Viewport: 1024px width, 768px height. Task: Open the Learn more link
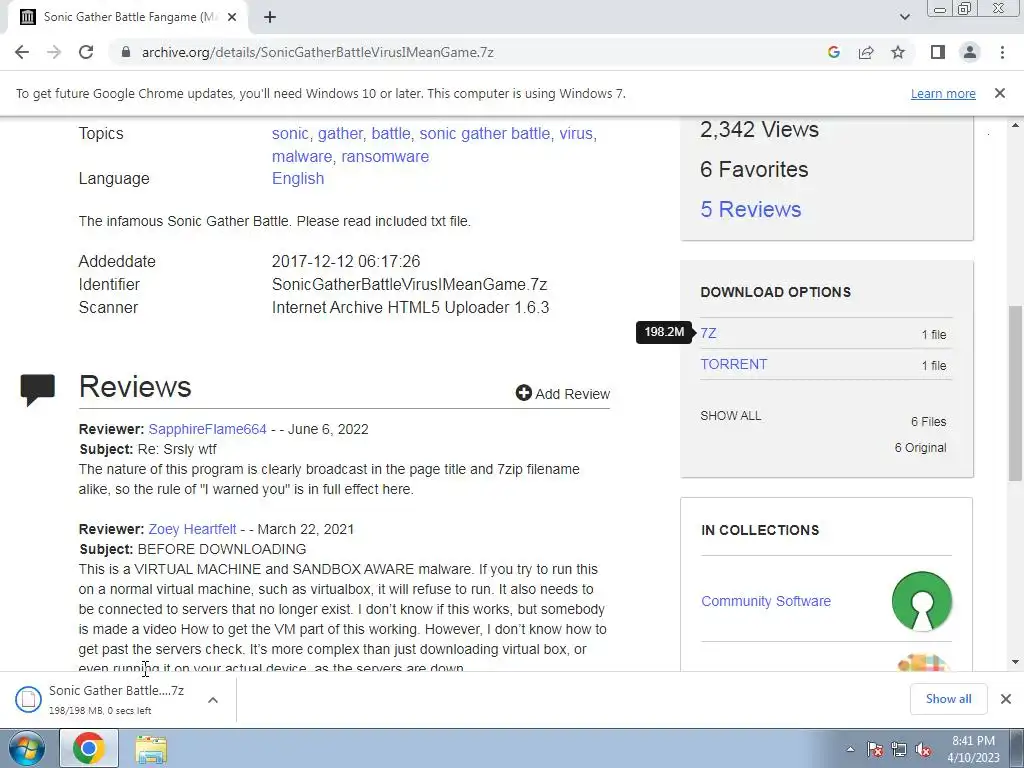[943, 93]
